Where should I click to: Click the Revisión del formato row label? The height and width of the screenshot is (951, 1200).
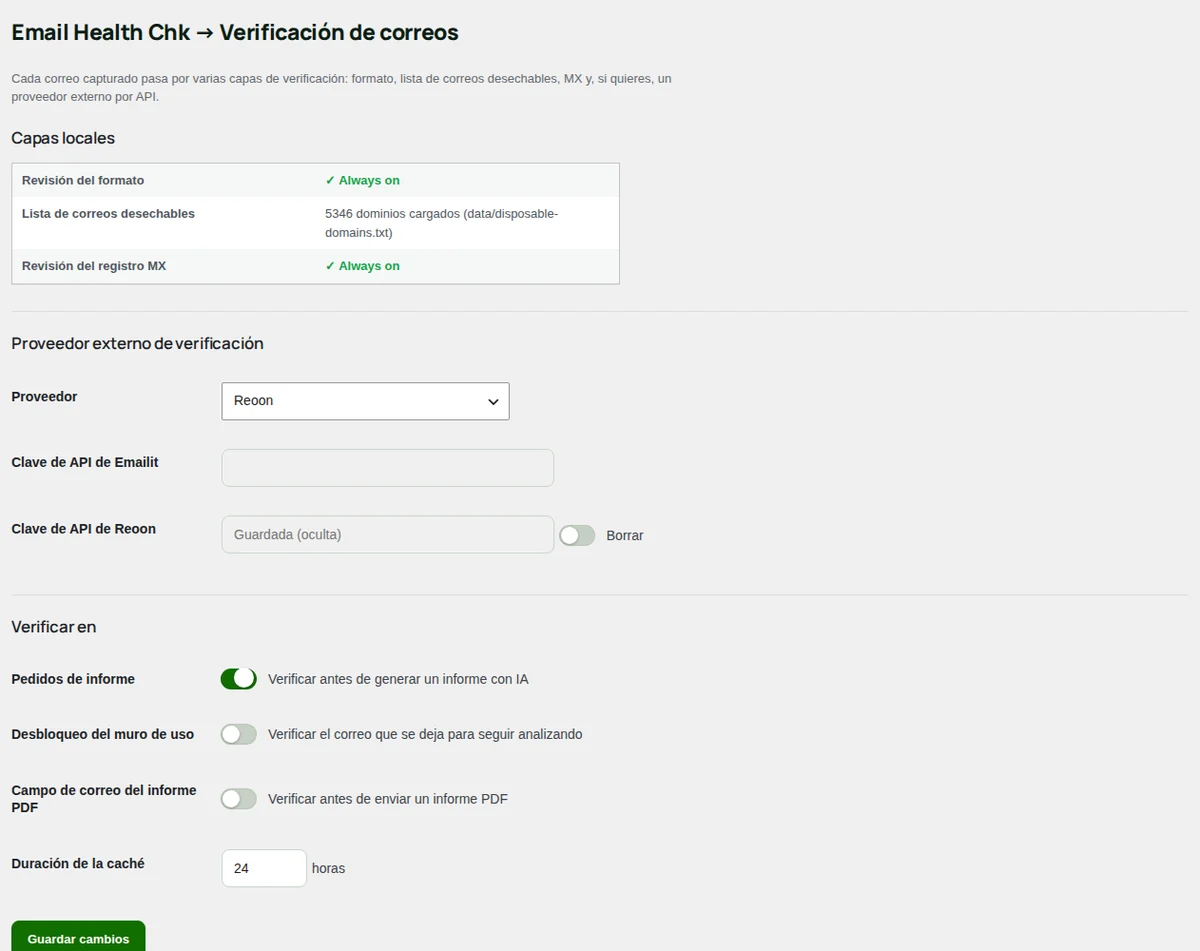point(83,180)
